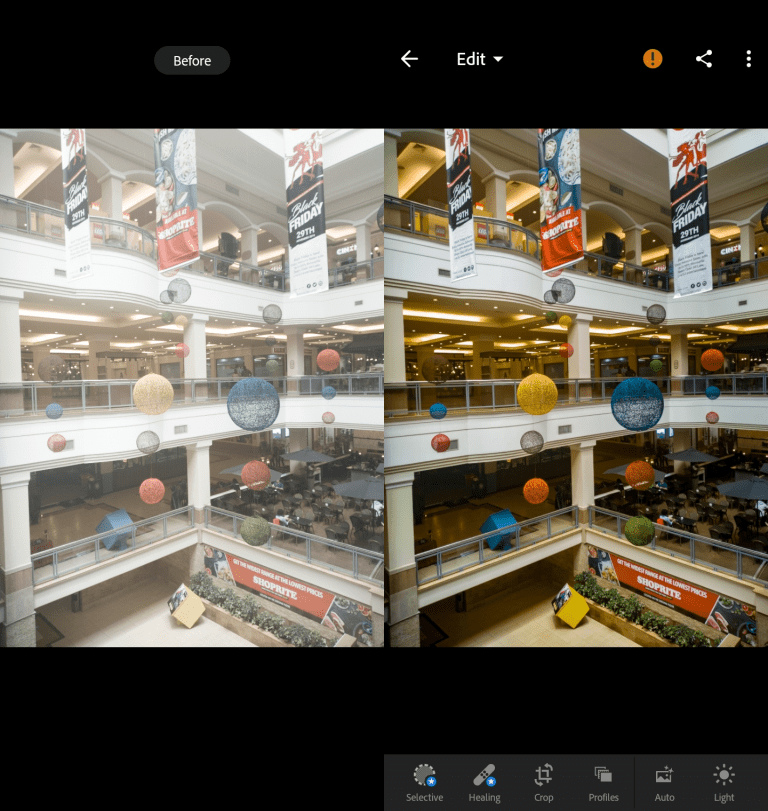Click the Light text label

[x=724, y=798]
